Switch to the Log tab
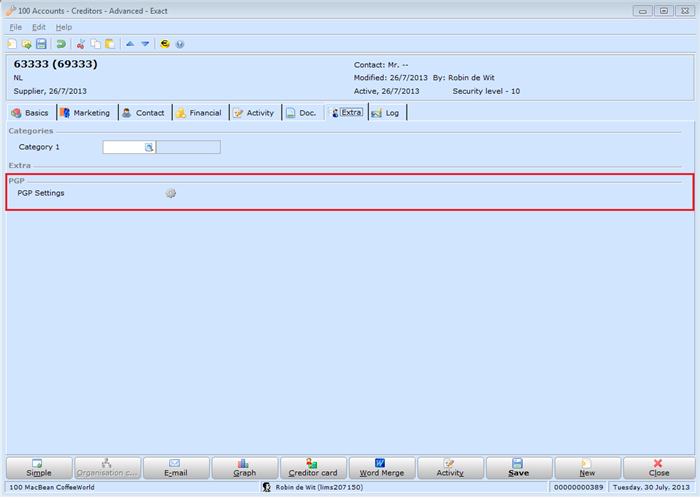 387,113
